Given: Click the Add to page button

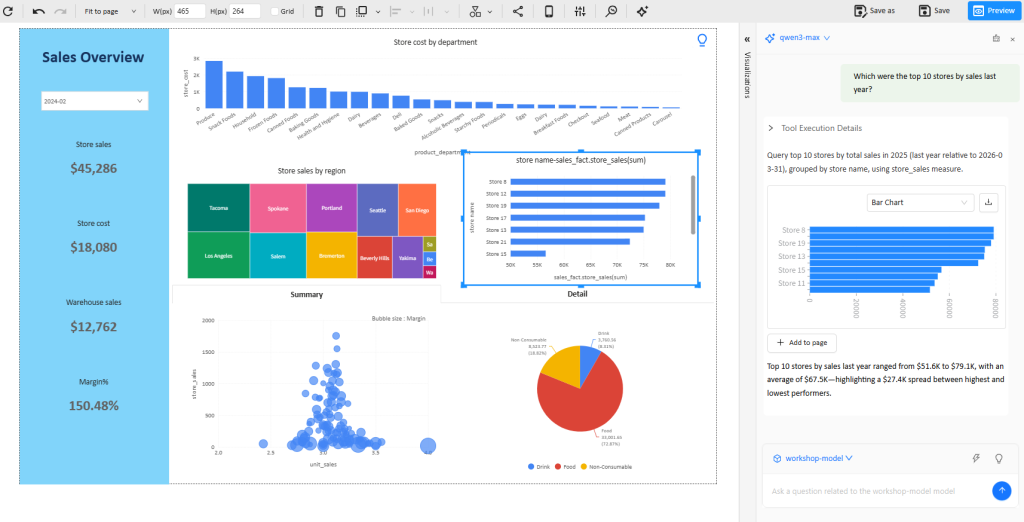Looking at the screenshot, I should [x=801, y=343].
